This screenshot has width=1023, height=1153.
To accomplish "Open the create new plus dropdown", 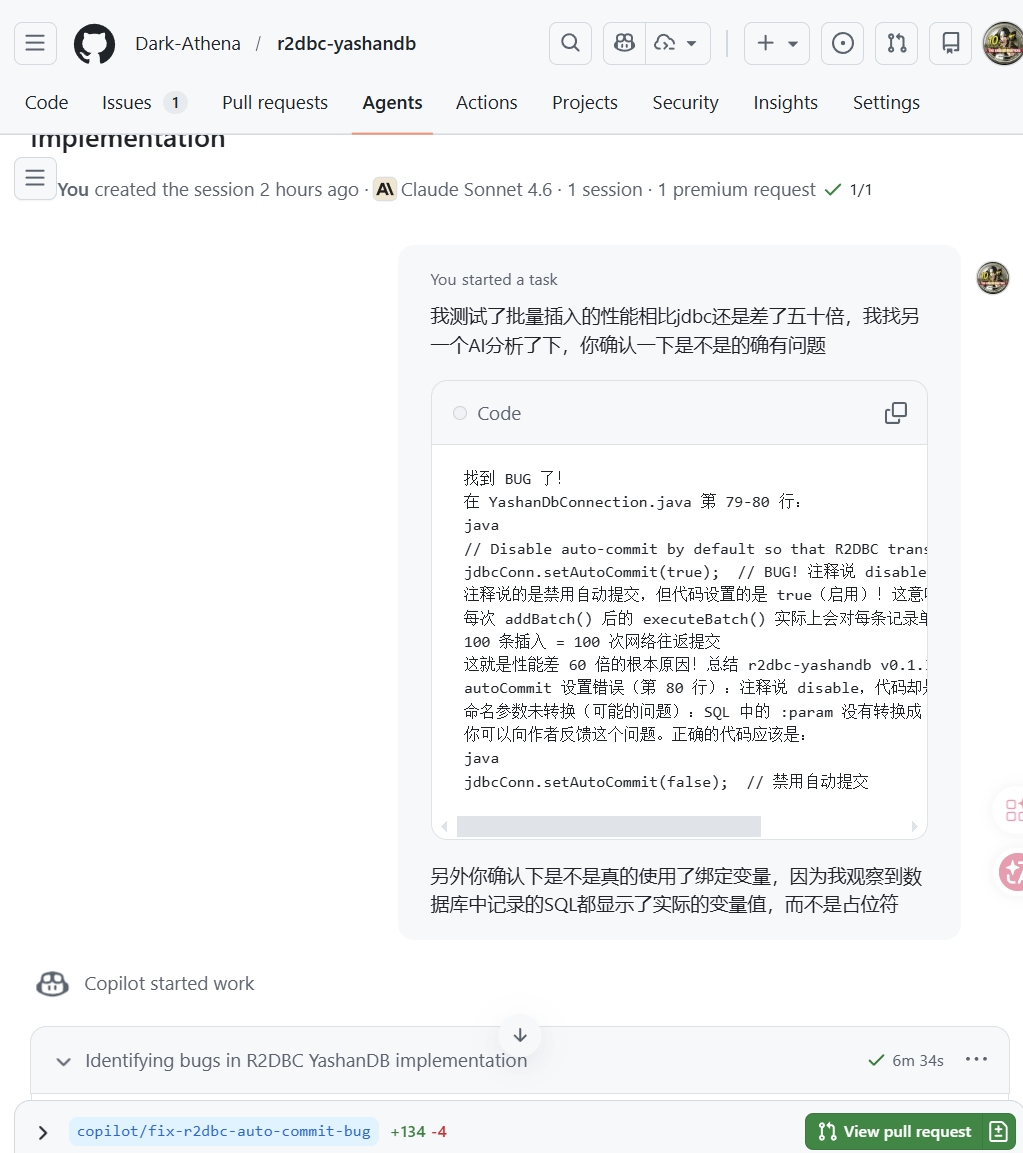I will (x=777, y=43).
